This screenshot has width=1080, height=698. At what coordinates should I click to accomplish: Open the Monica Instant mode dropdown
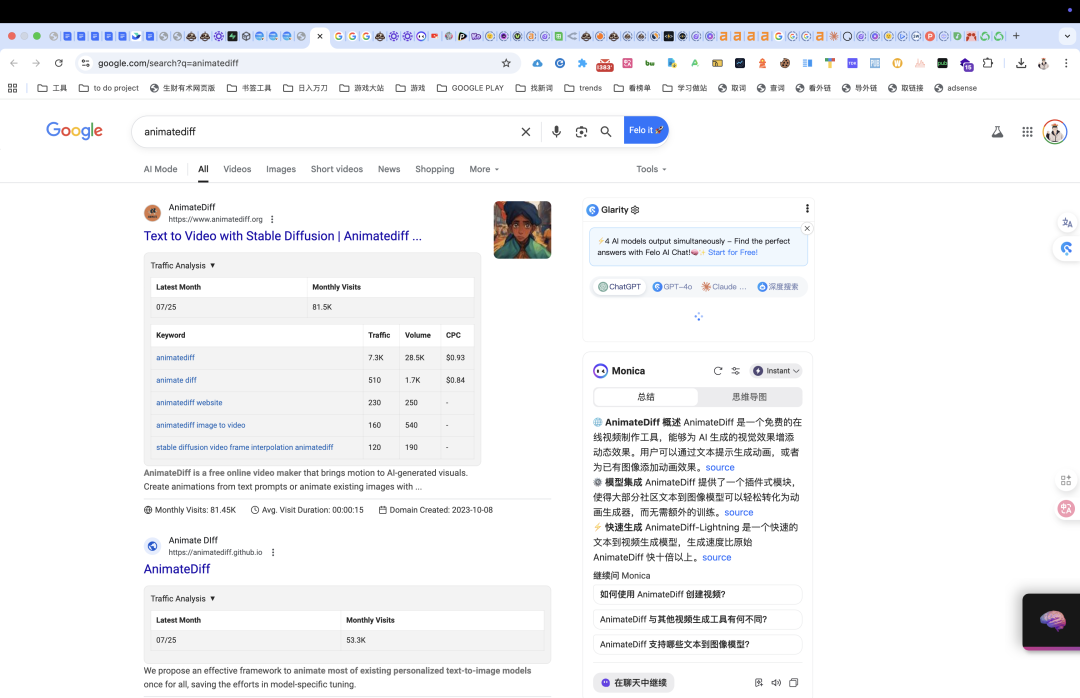(776, 371)
